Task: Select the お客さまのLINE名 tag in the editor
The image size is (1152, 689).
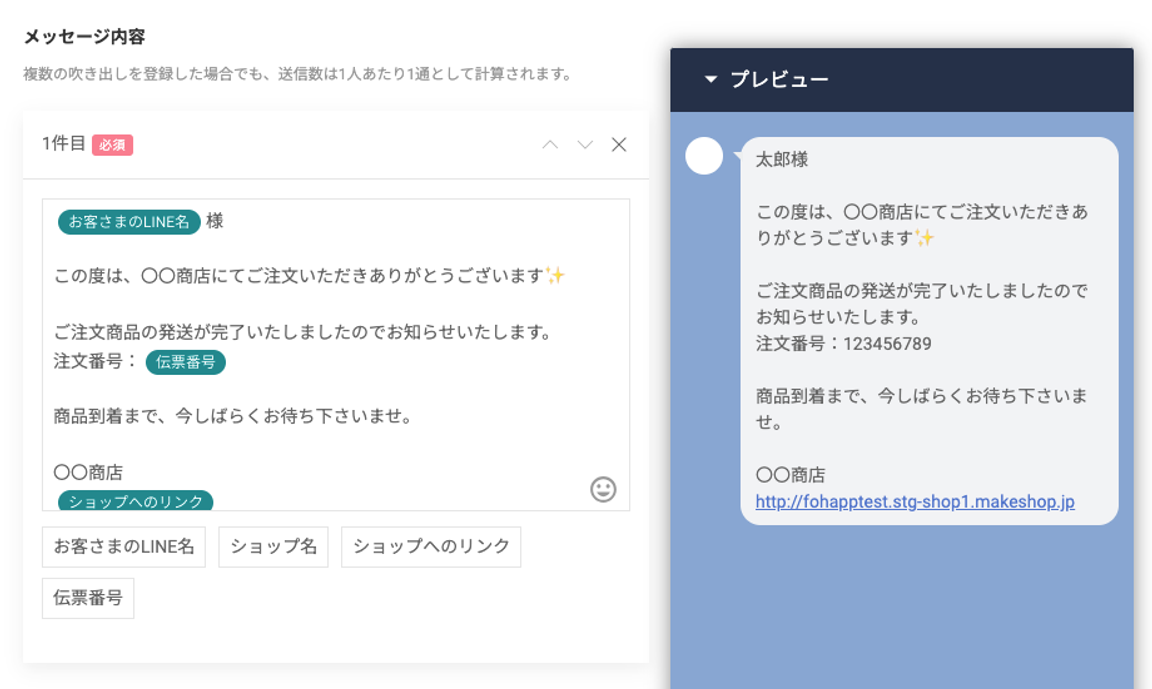Action: pos(129,222)
